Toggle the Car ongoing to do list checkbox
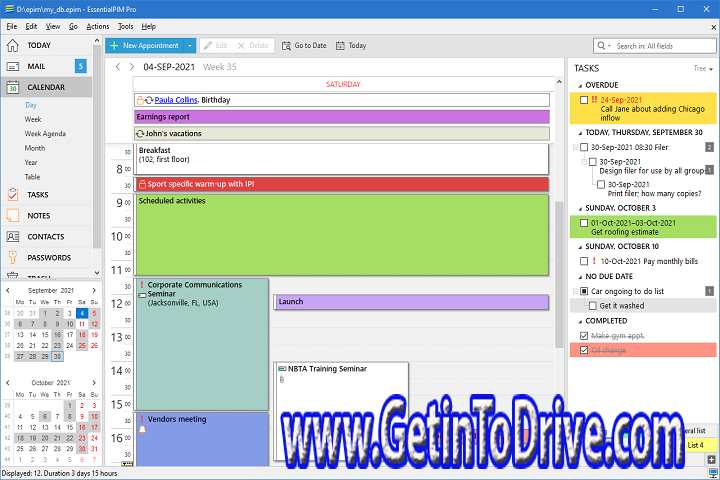Viewport: 720px width, 480px height. [584, 291]
